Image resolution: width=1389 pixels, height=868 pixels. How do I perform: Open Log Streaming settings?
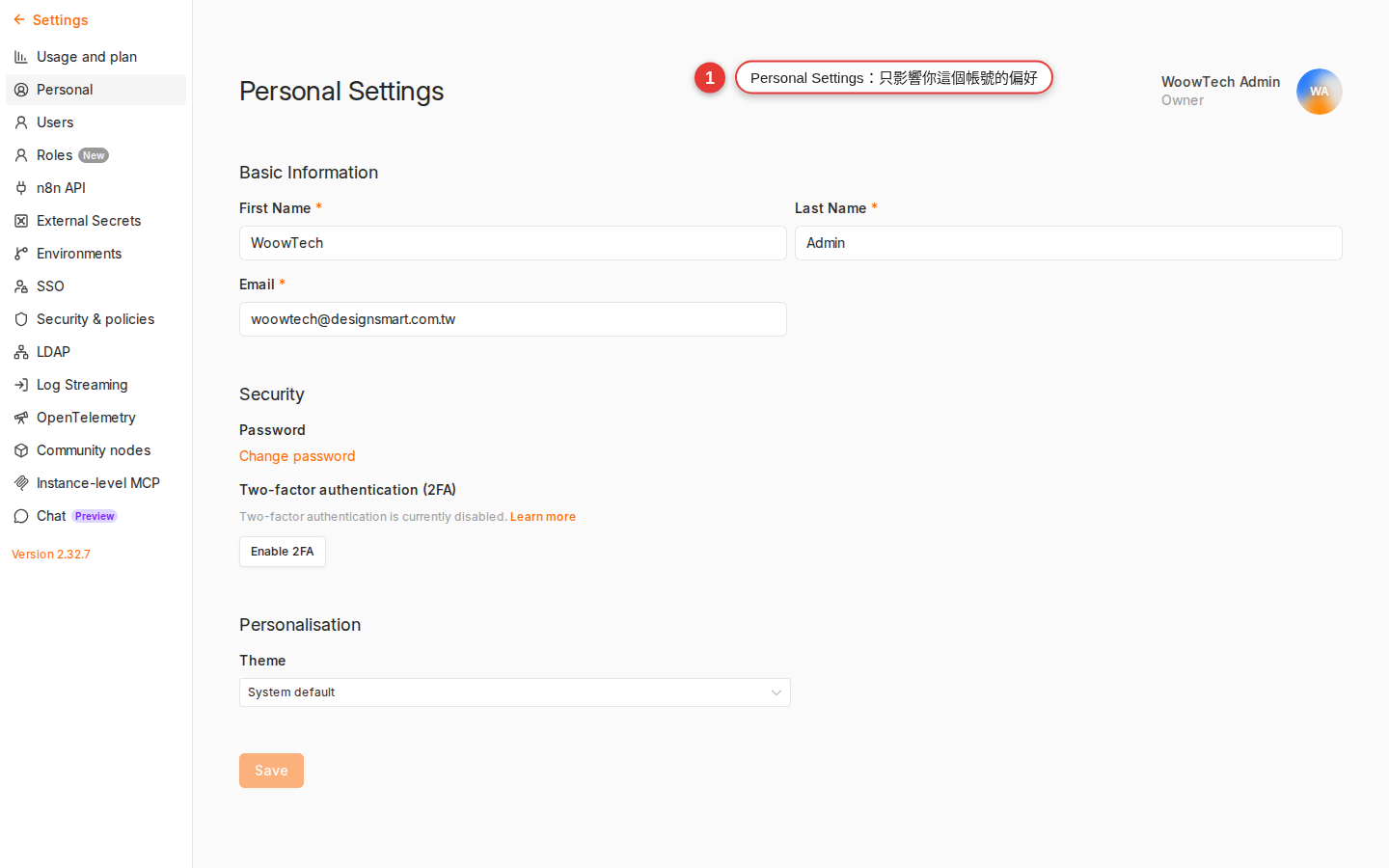[95, 385]
